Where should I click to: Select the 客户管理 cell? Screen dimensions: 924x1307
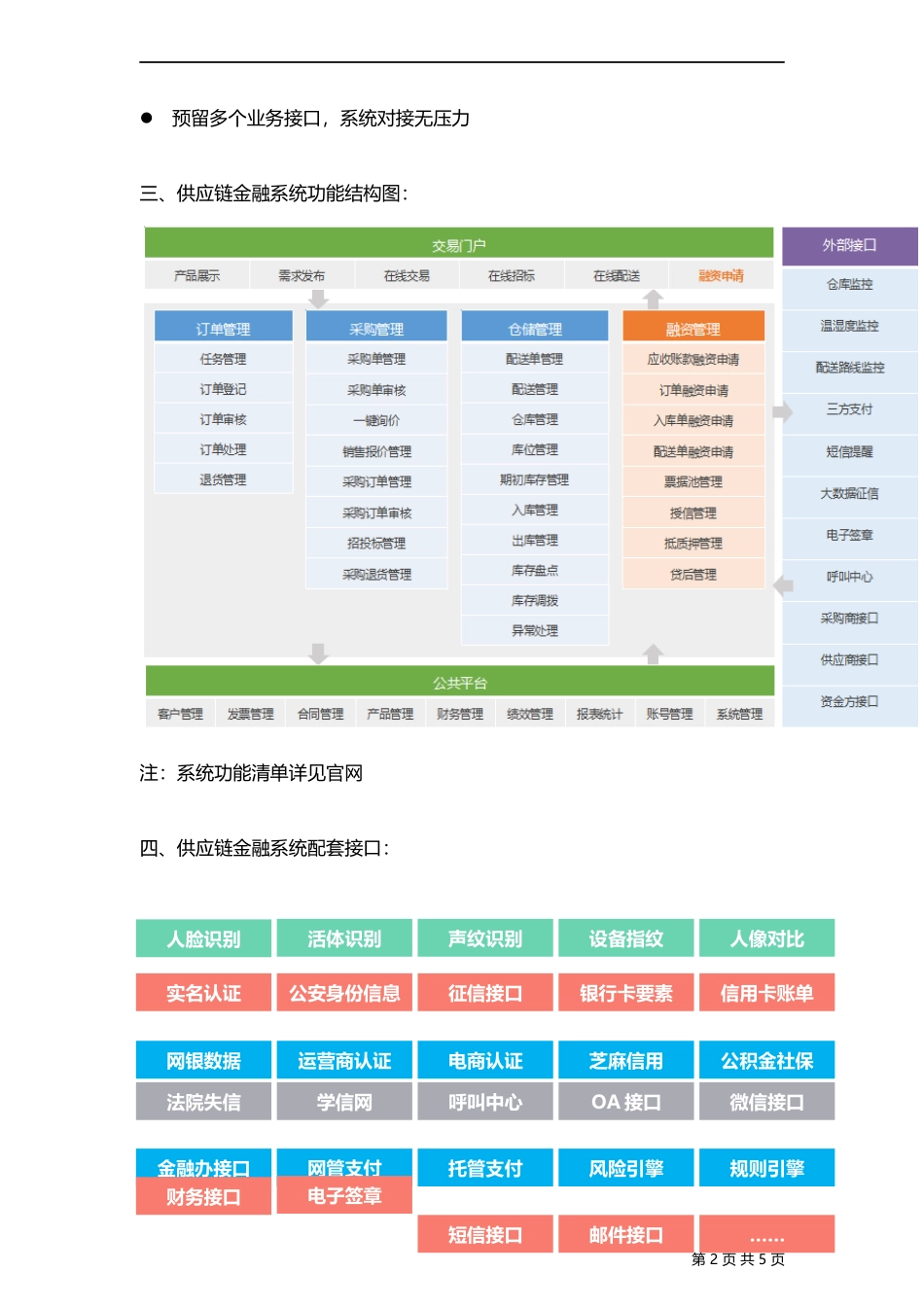click(x=181, y=713)
